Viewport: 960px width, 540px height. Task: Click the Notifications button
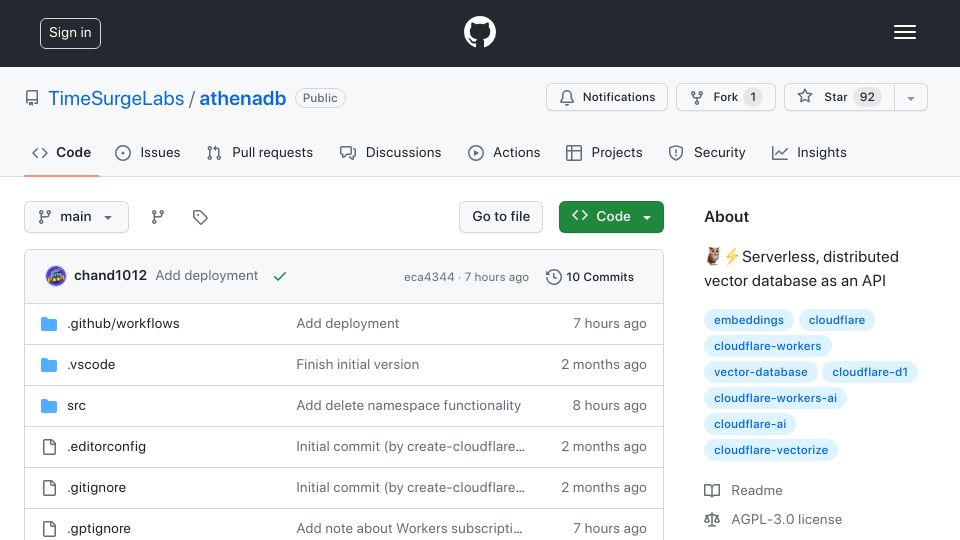pos(607,97)
